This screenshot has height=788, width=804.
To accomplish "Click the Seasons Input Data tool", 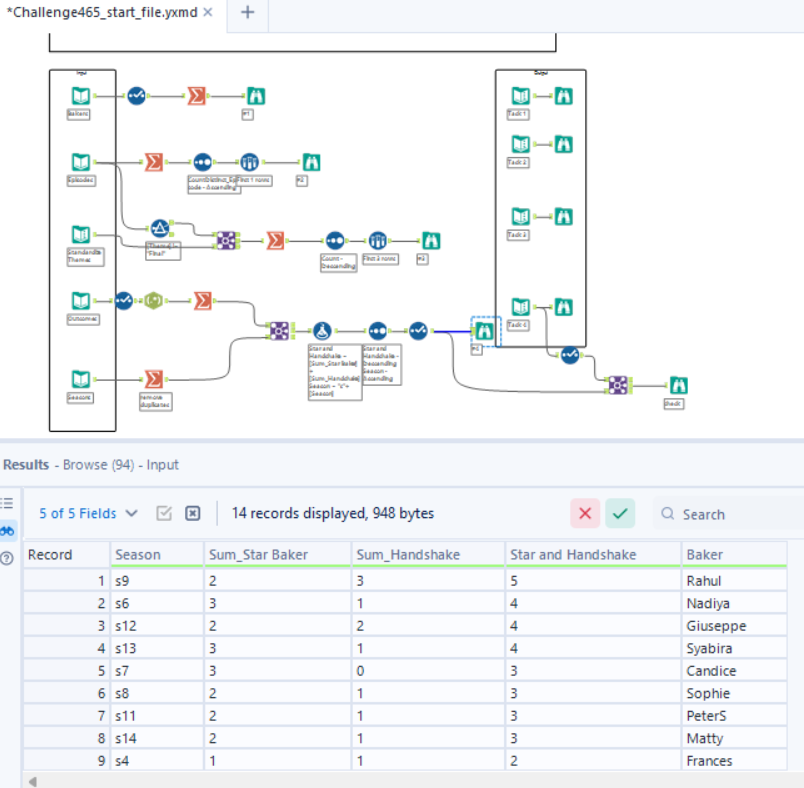I will click(x=80, y=378).
